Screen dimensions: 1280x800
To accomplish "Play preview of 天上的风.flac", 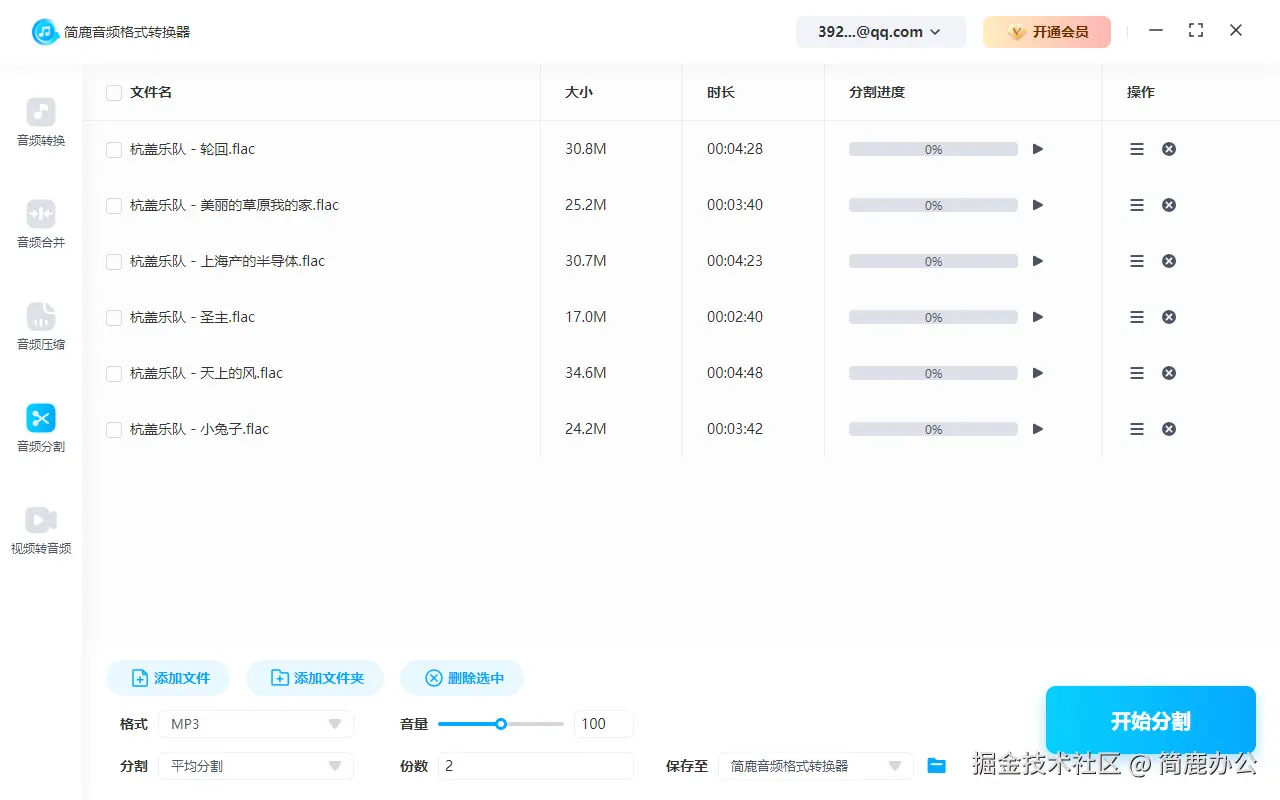I will click(1038, 373).
